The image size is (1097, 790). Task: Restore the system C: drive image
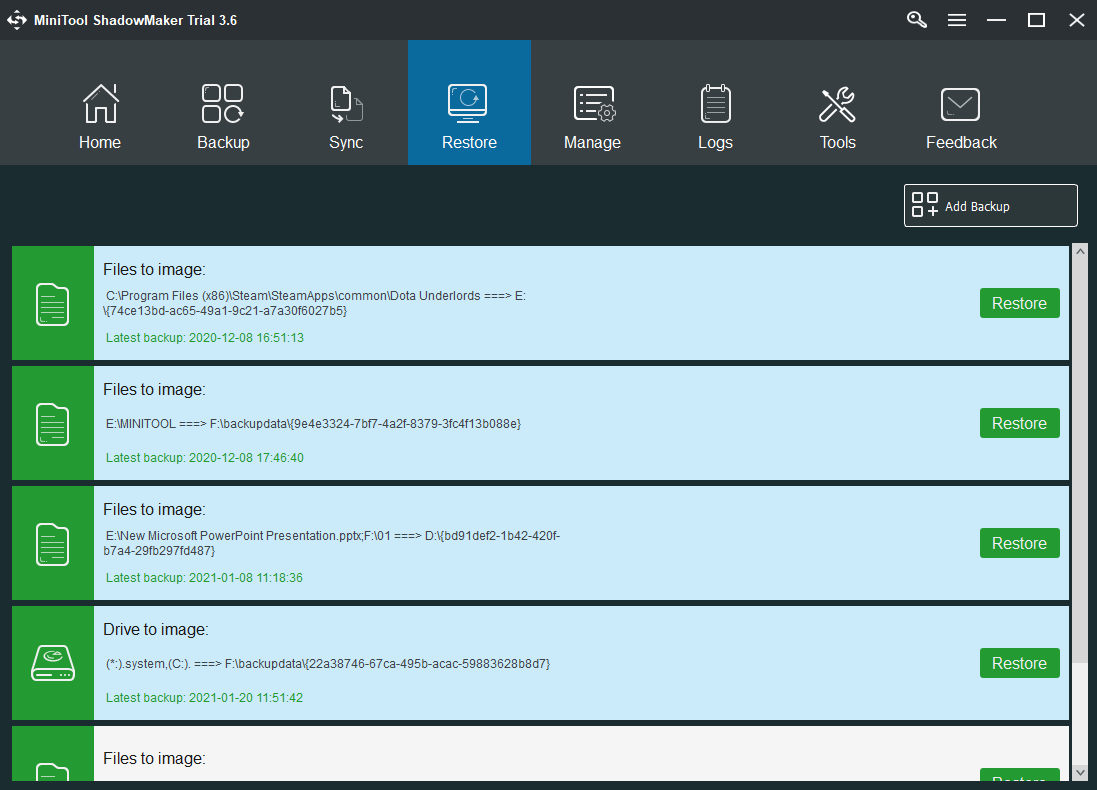(x=1019, y=663)
